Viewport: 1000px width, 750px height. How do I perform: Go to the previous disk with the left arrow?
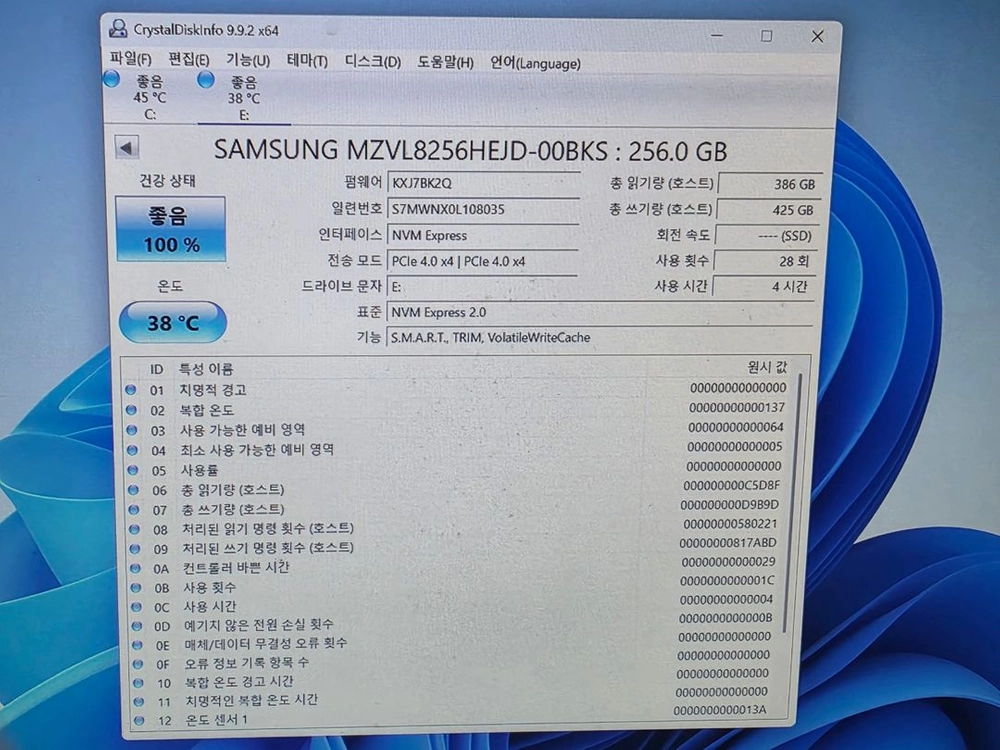126,148
